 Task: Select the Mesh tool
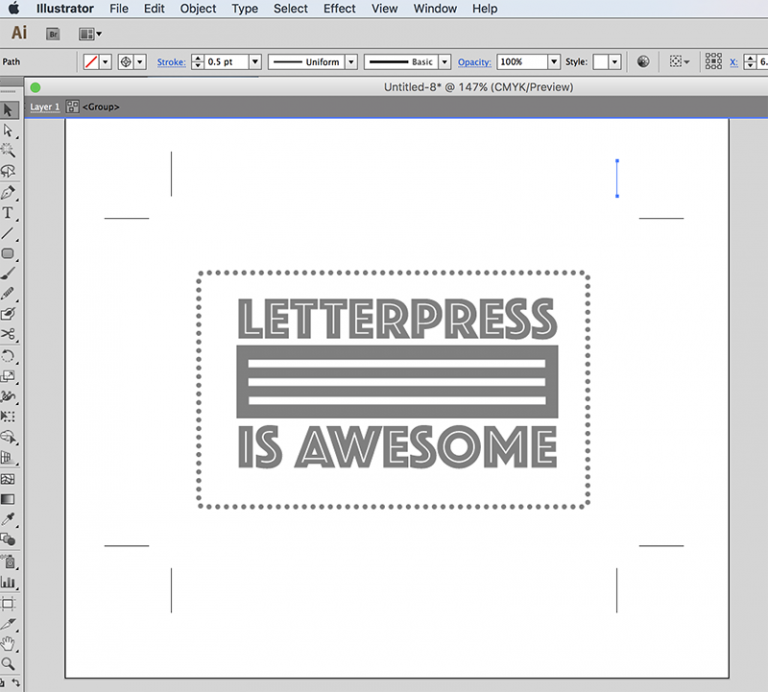8,478
